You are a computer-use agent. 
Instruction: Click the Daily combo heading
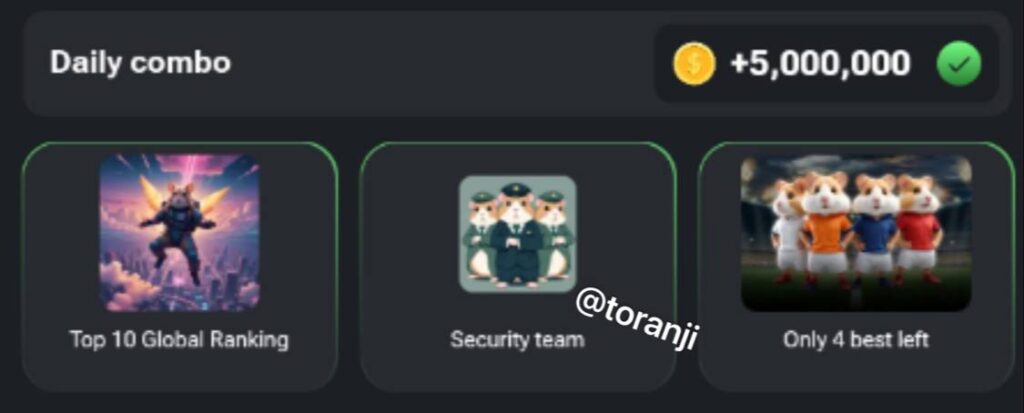(x=140, y=63)
